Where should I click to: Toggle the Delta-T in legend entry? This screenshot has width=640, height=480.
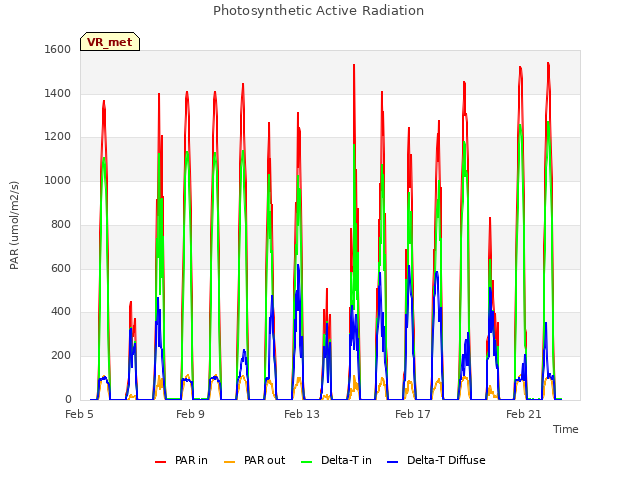[x=336, y=460]
